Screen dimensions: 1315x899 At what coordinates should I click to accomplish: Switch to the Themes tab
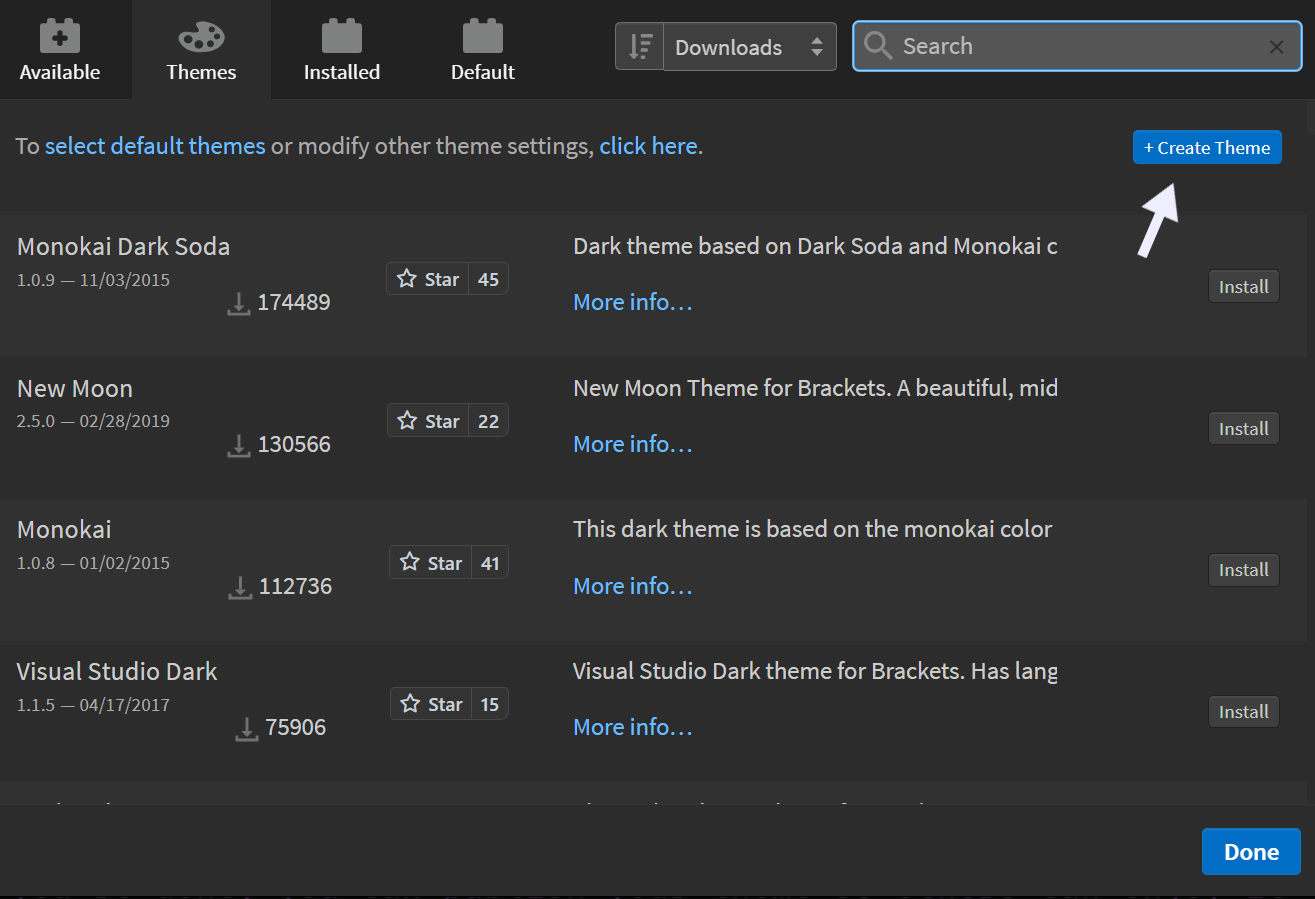click(201, 50)
